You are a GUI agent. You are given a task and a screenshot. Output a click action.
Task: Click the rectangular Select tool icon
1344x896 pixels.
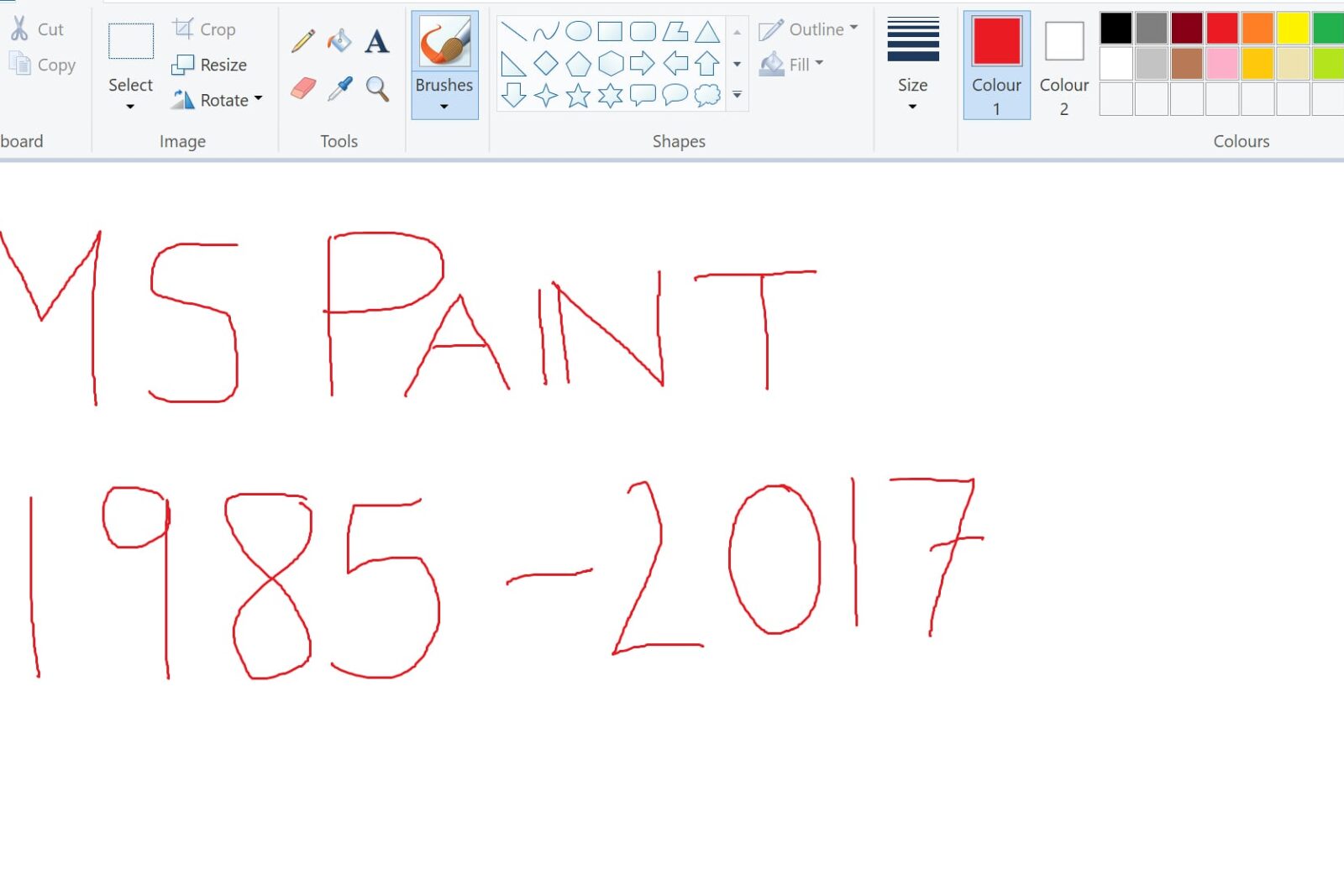[x=131, y=40]
